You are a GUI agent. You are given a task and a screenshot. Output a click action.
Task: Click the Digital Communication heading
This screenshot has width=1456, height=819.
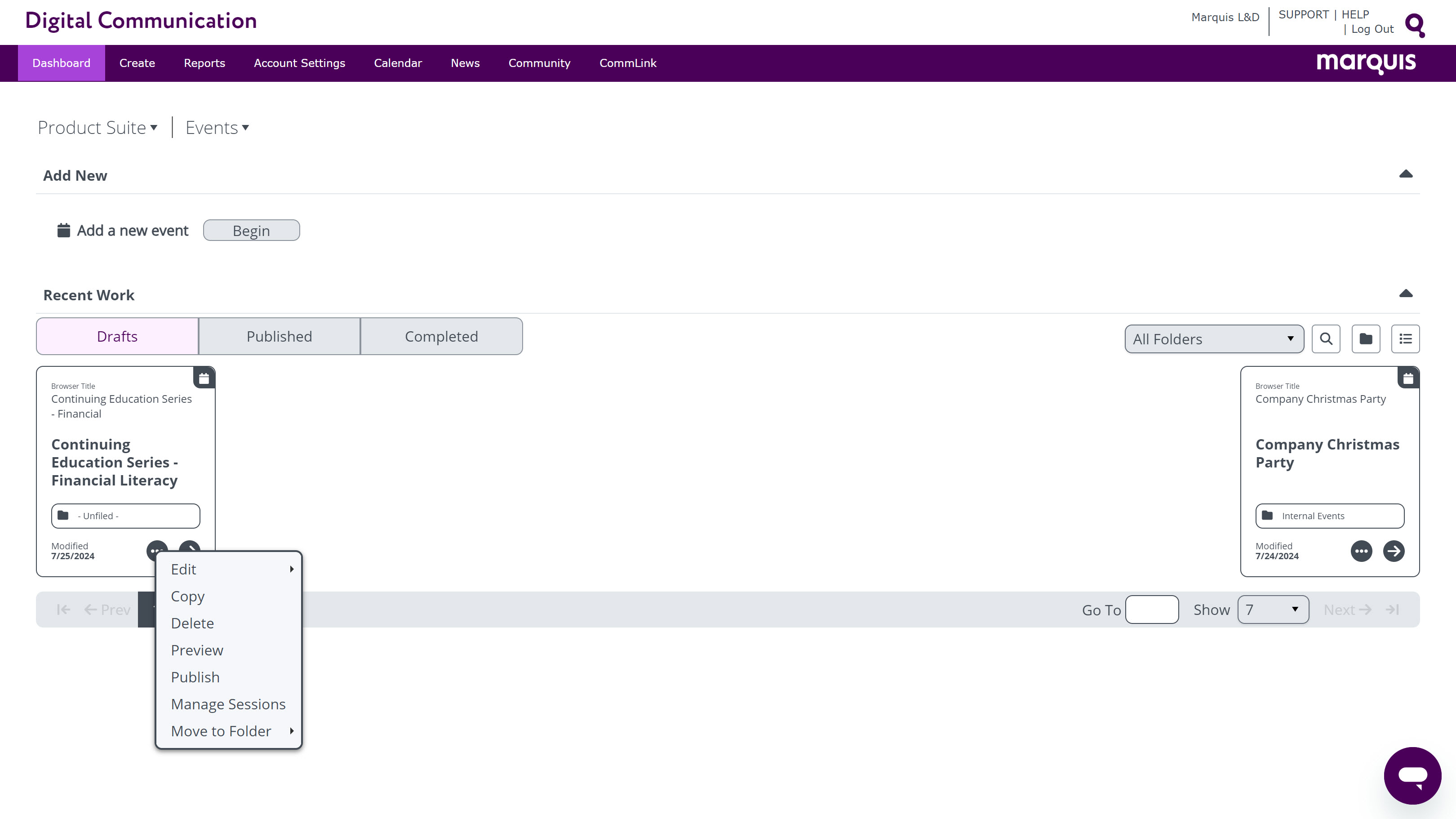pos(141,21)
